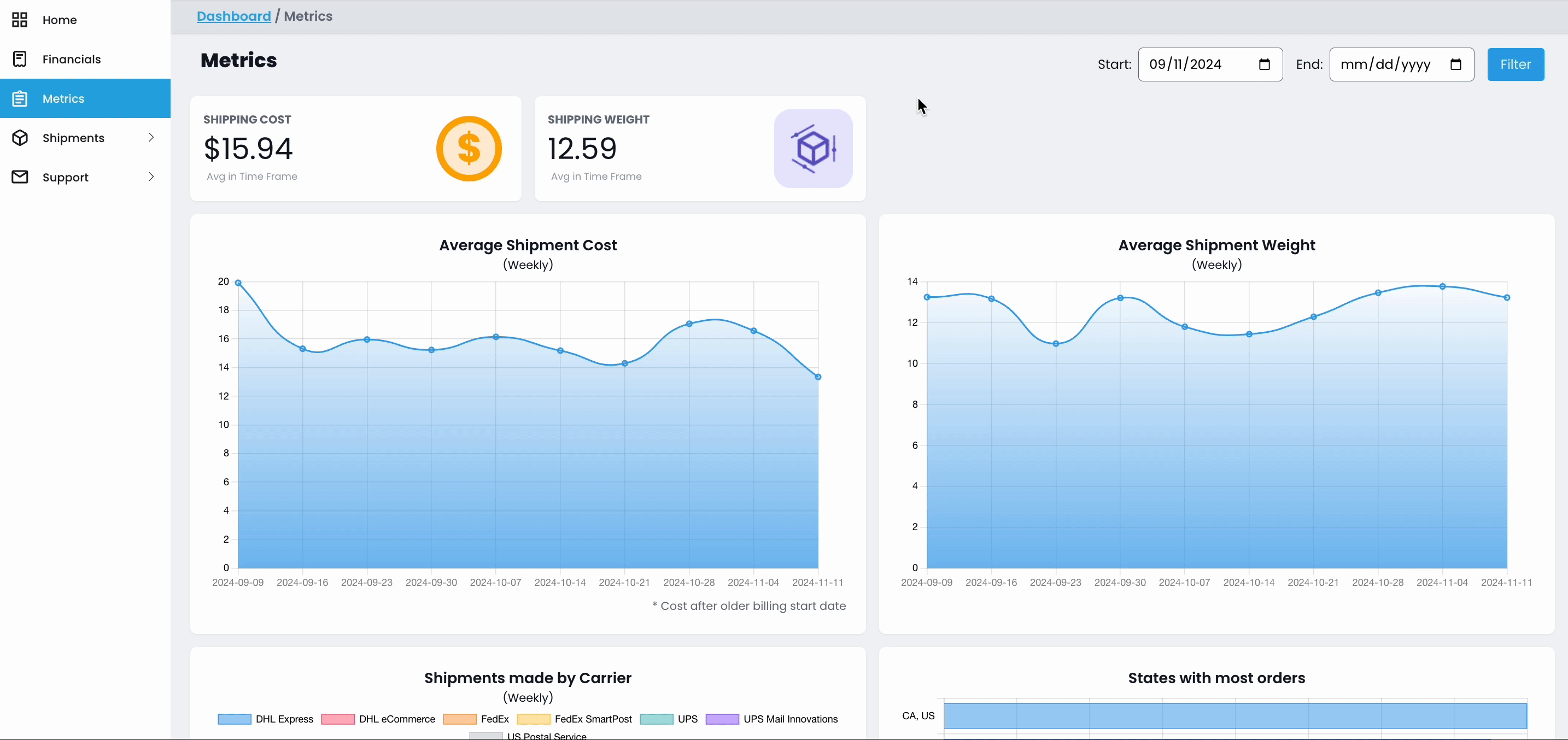This screenshot has height=740, width=1568.
Task: Open the Financials menu item
Action: 71,59
